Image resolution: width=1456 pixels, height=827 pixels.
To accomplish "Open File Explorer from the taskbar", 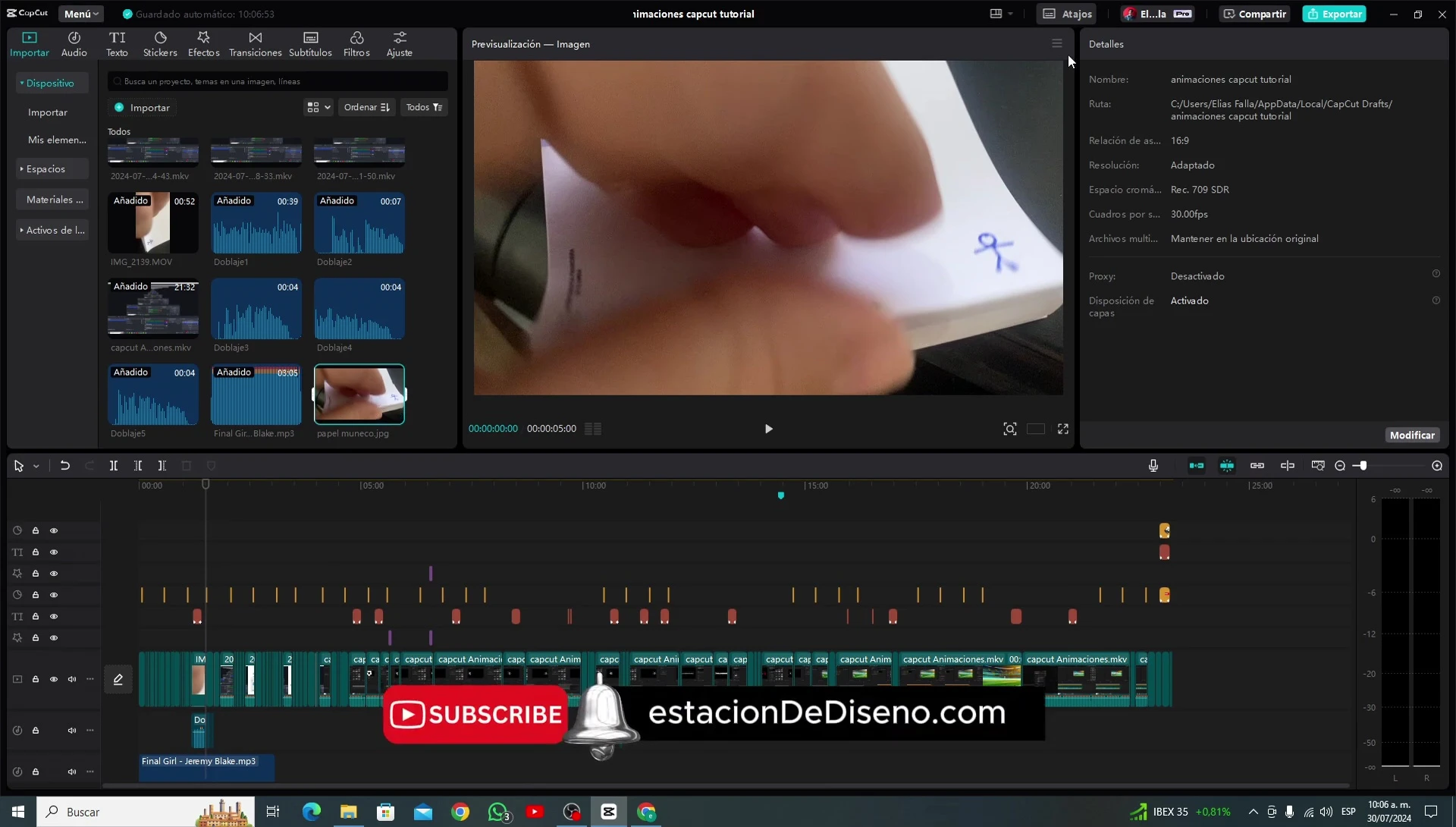I will 348,812.
